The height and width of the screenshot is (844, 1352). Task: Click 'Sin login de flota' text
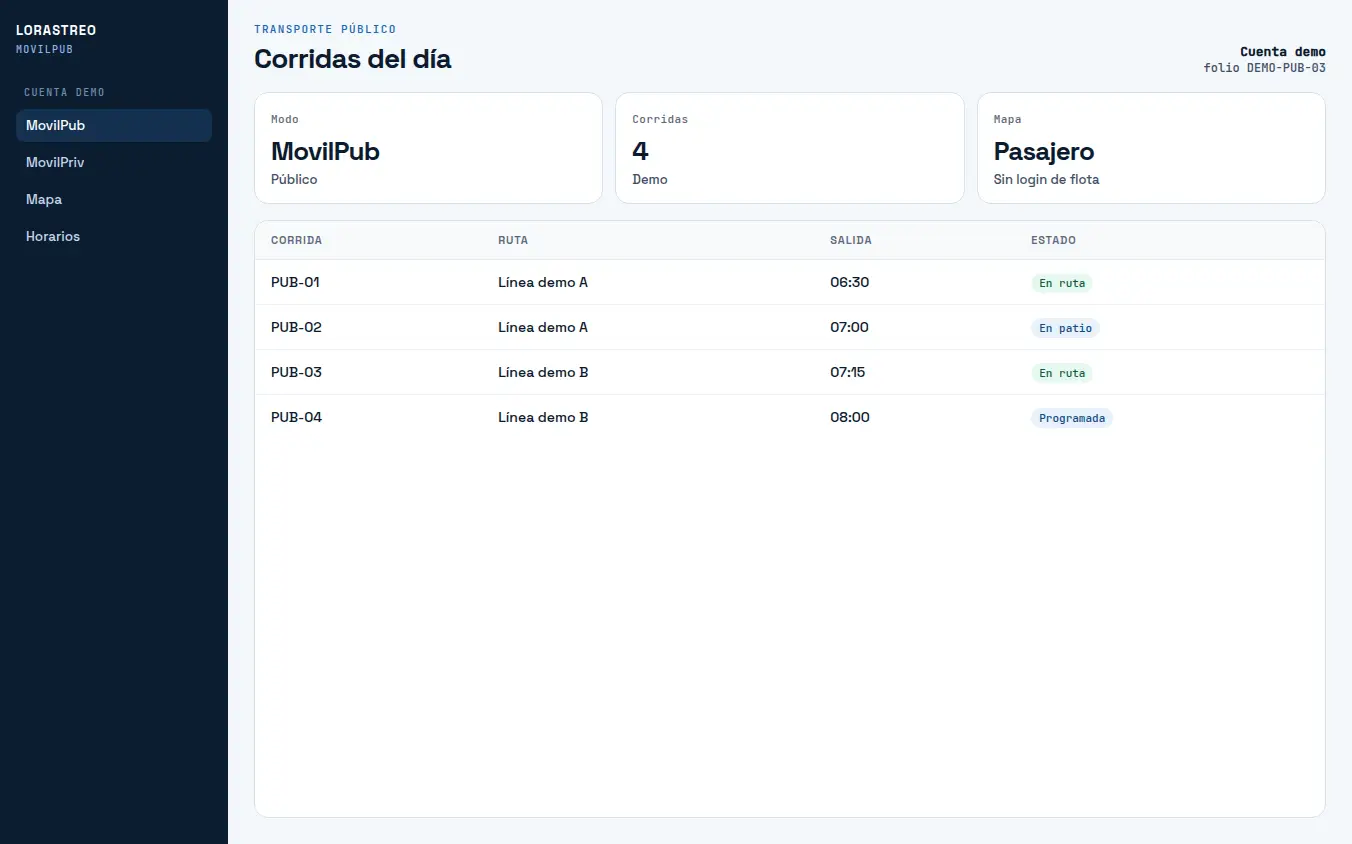[1047, 180]
